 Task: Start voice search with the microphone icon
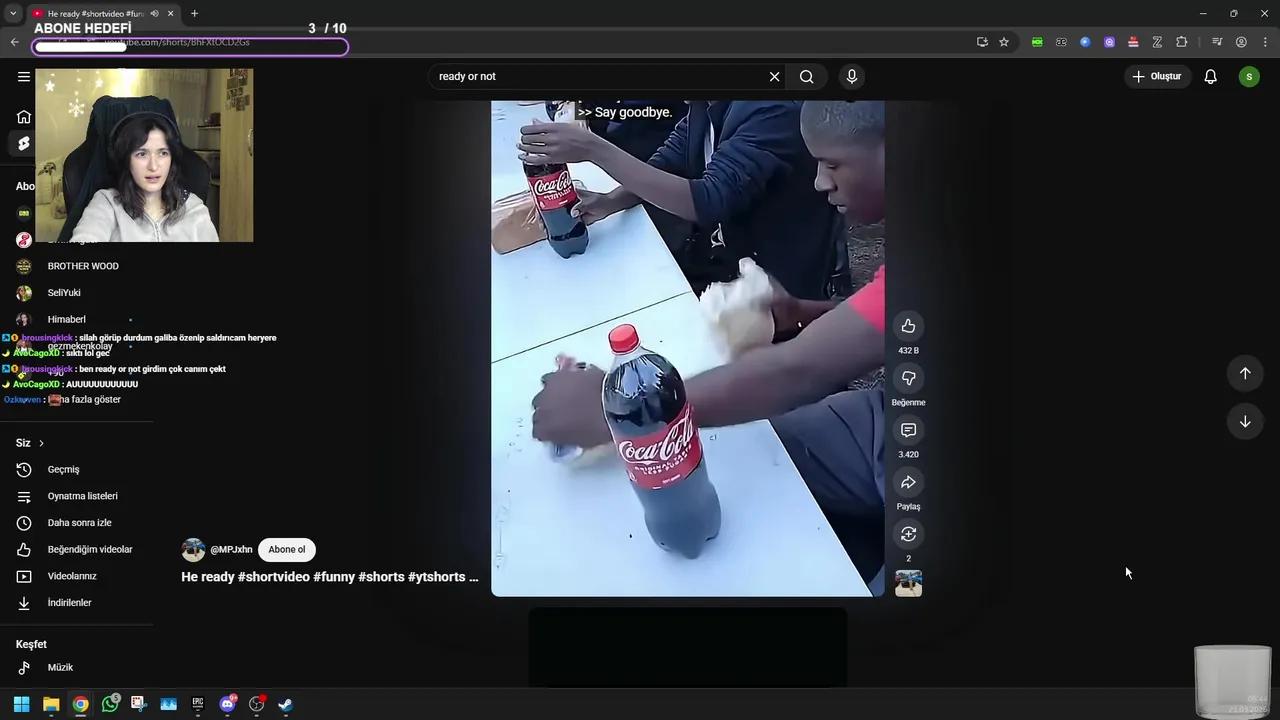(851, 76)
